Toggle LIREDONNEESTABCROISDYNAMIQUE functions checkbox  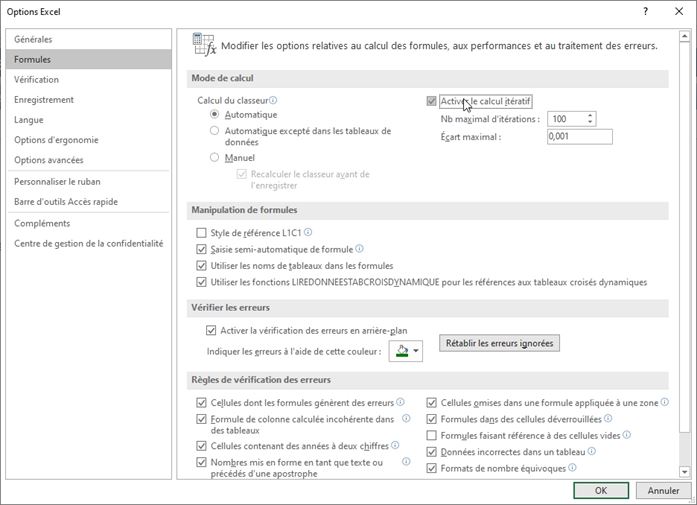point(201,282)
